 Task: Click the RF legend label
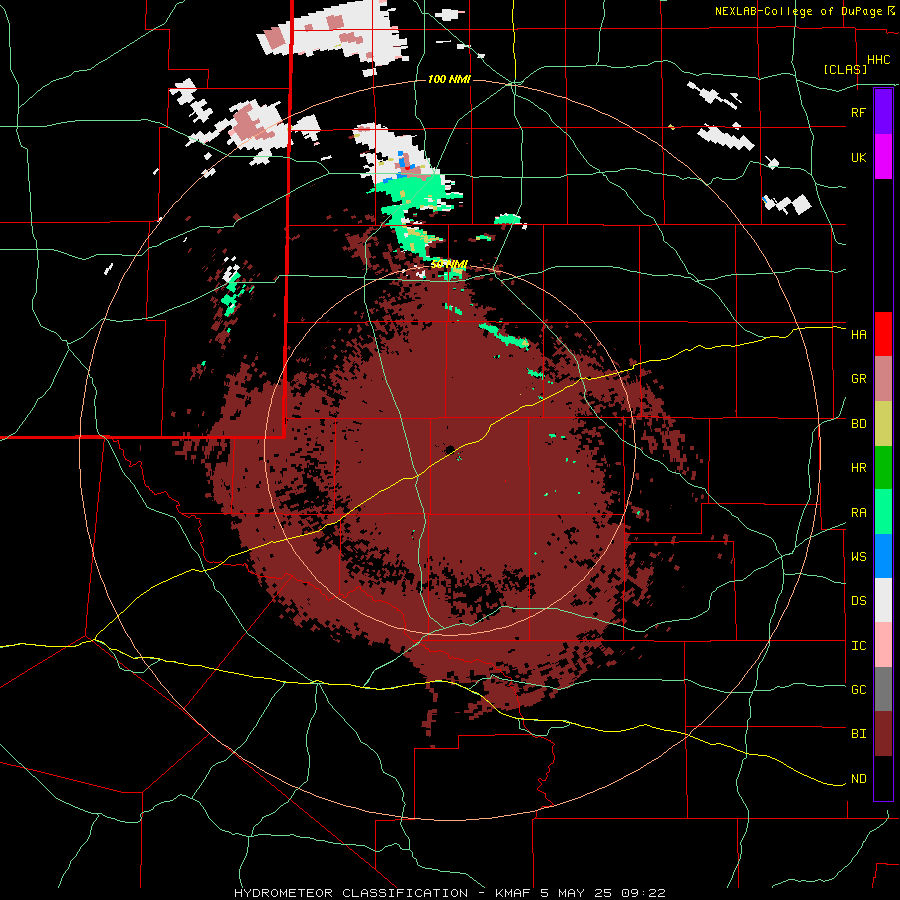click(x=858, y=112)
